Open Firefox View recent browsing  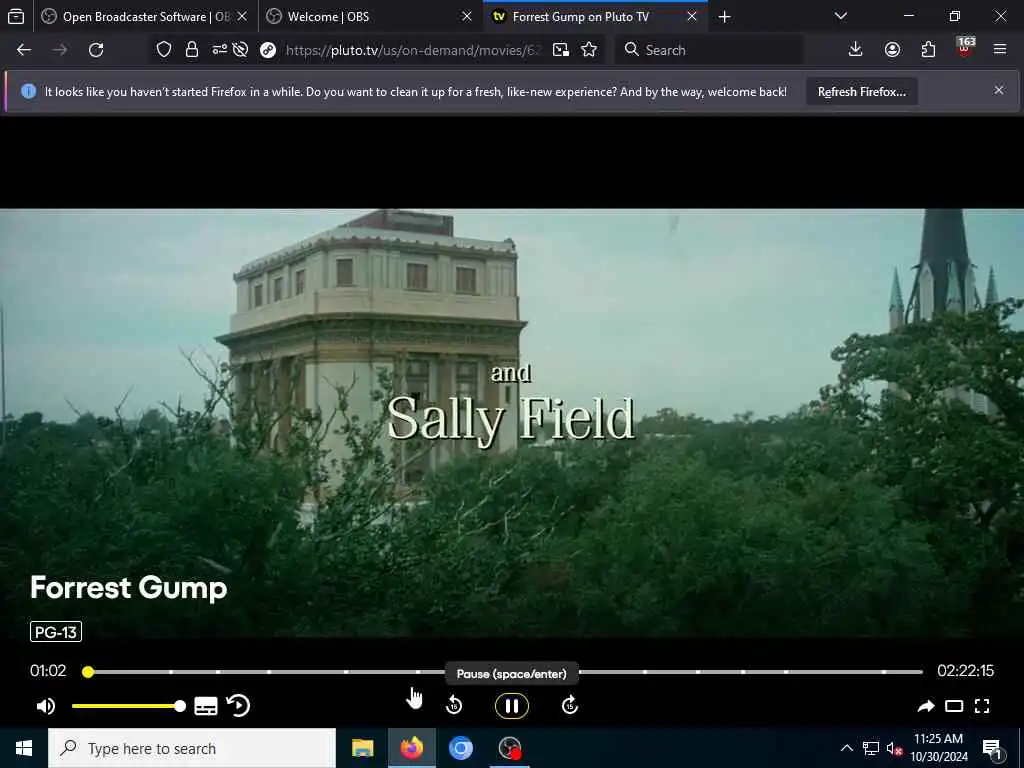16,17
